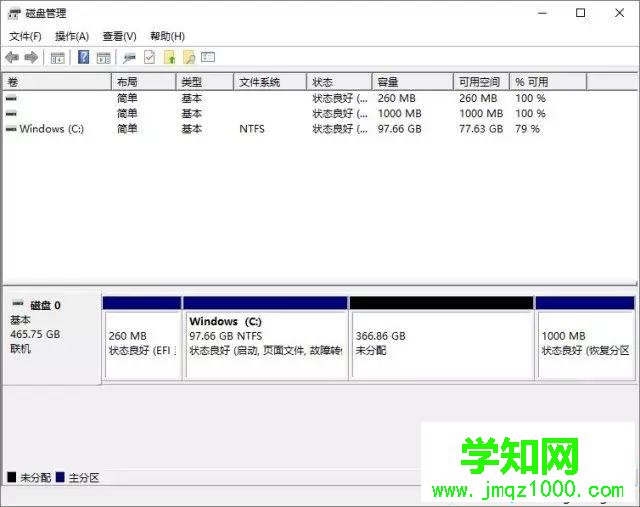Open Help via blue question mark icon
Image resolution: width=640 pixels, height=507 pixels.
(83, 57)
